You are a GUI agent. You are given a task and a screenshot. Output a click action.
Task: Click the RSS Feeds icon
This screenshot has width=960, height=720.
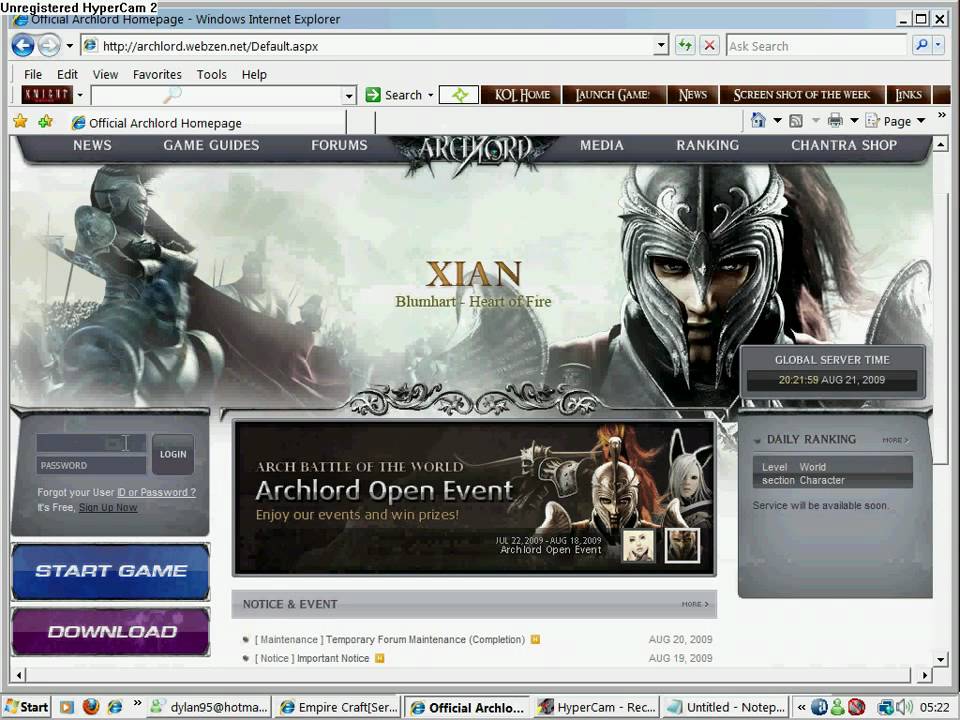tap(796, 121)
